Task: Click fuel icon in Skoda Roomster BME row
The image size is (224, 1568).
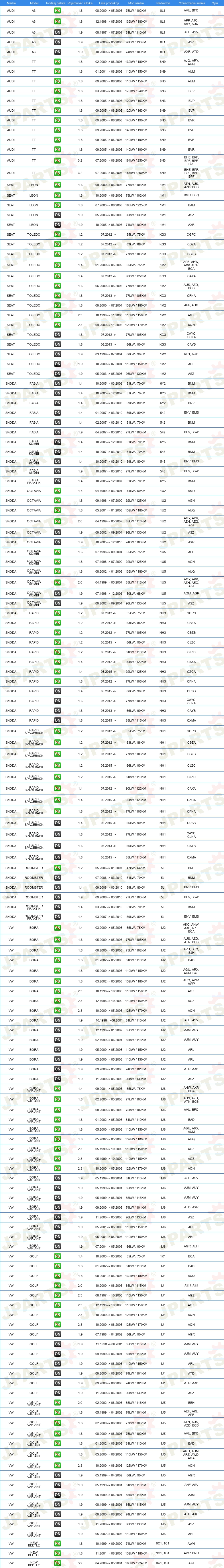Action: pyautogui.click(x=58, y=868)
